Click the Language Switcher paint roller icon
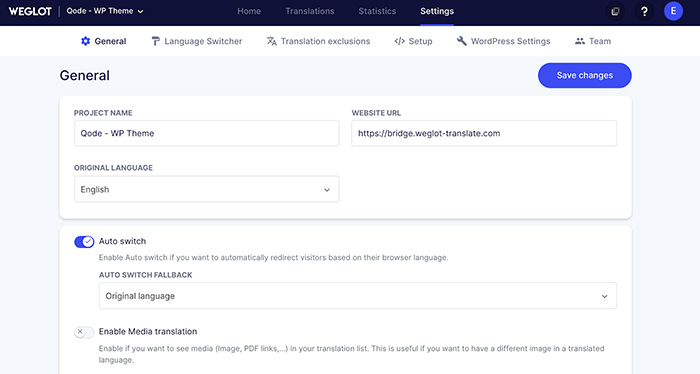The height and width of the screenshot is (374, 700). (155, 41)
